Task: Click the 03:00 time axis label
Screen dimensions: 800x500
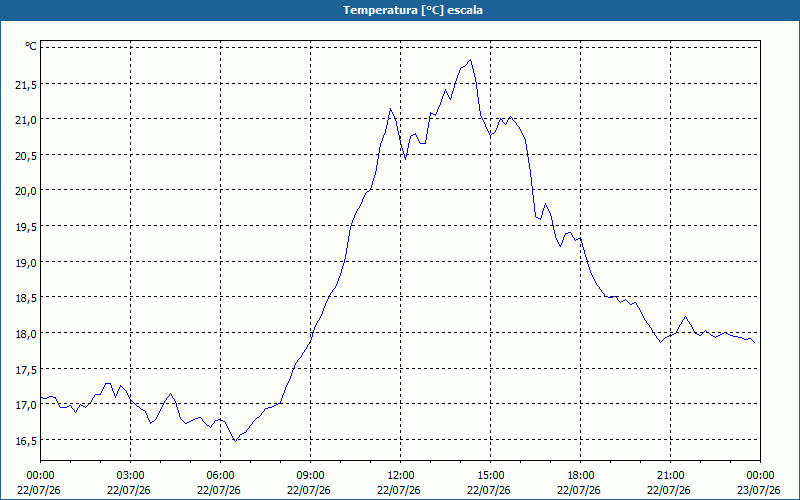Action: [x=131, y=476]
